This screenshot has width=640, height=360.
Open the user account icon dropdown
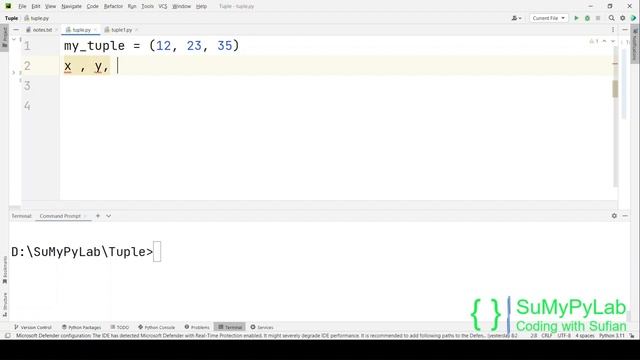coord(516,18)
